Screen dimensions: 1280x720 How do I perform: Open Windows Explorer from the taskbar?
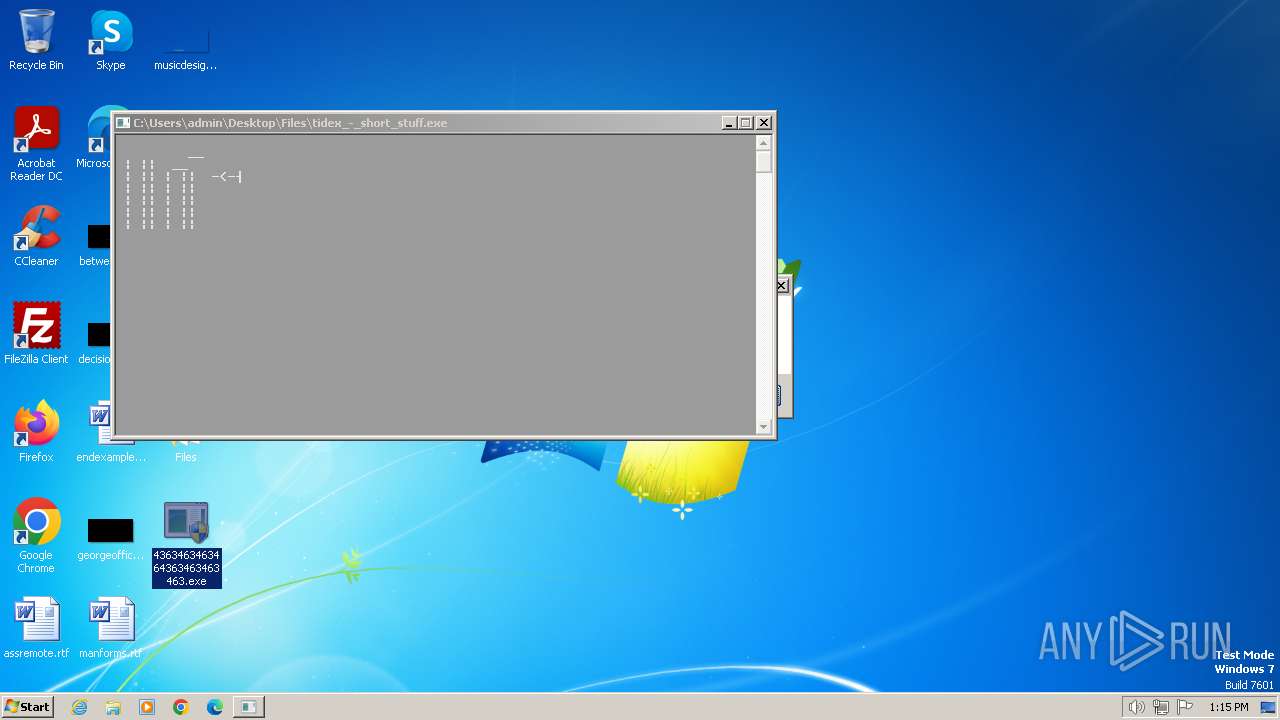click(x=113, y=707)
